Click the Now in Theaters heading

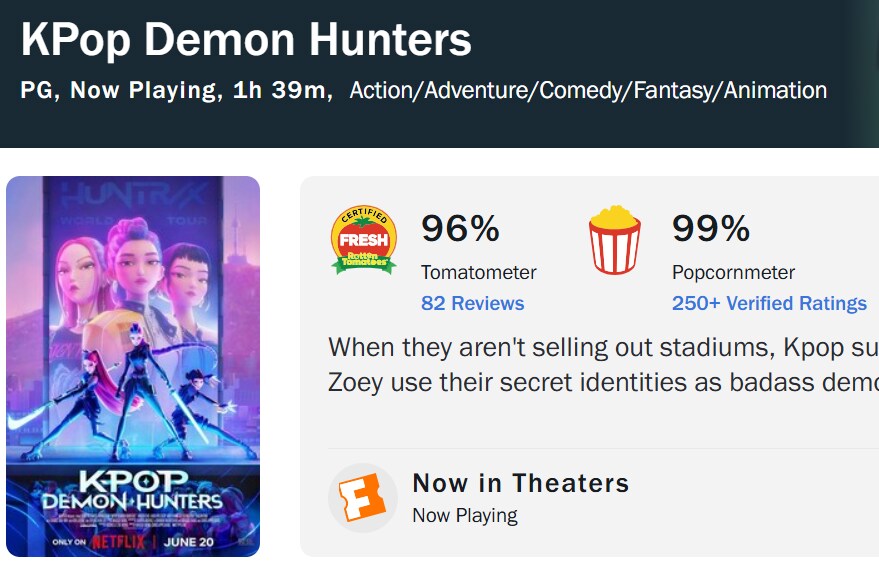pyautogui.click(x=521, y=483)
